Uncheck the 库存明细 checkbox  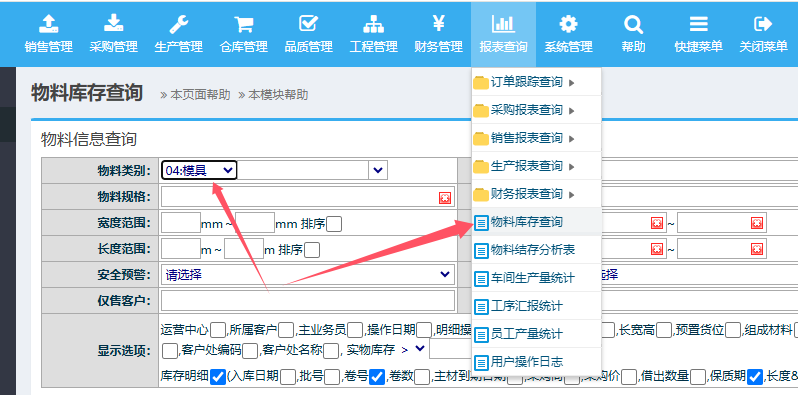click(217, 377)
